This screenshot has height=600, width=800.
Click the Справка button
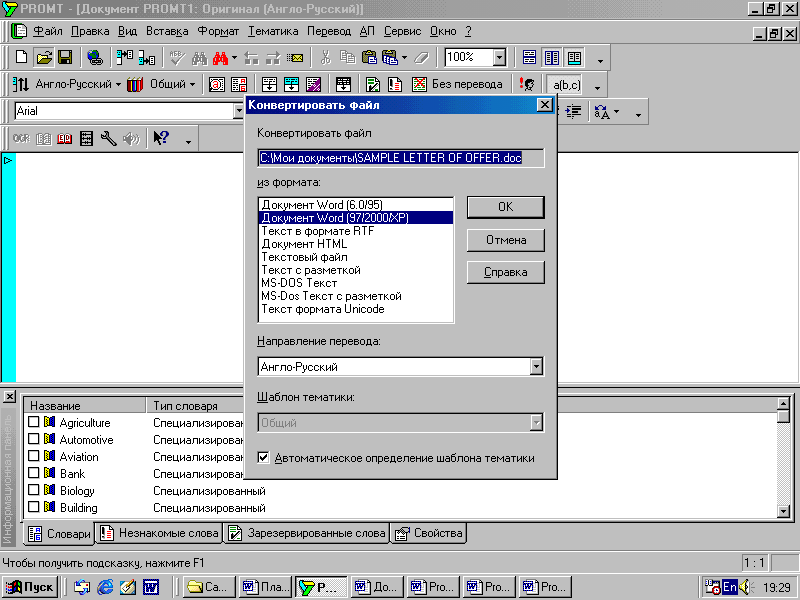tap(506, 272)
